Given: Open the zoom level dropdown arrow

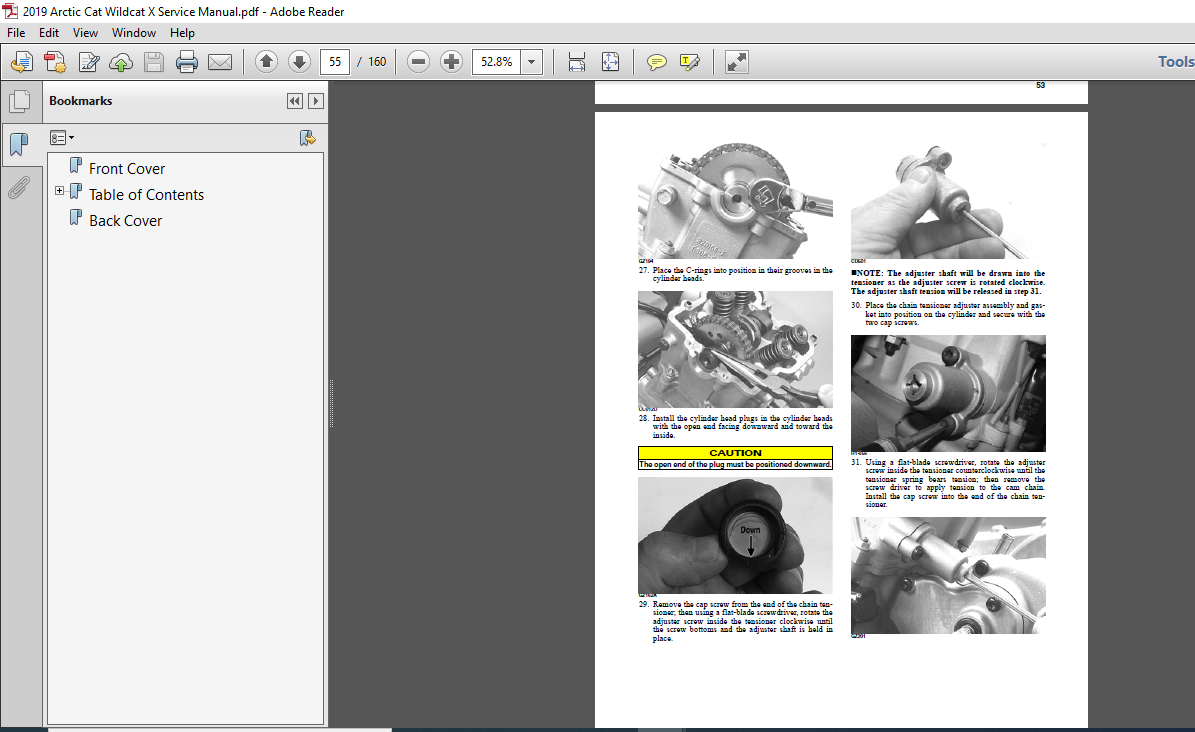Looking at the screenshot, I should (531, 62).
